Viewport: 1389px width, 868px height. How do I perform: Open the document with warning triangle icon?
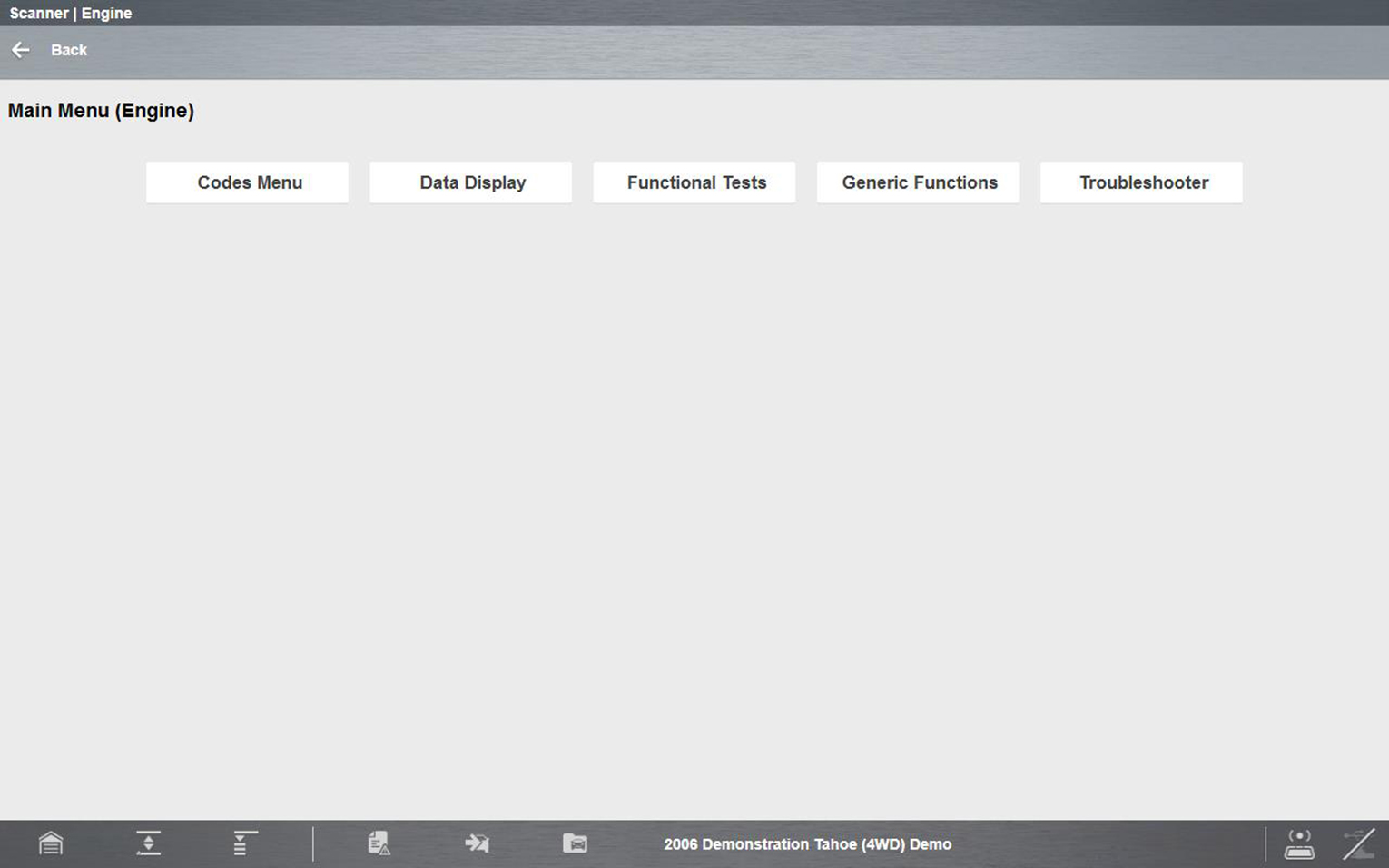(379, 843)
